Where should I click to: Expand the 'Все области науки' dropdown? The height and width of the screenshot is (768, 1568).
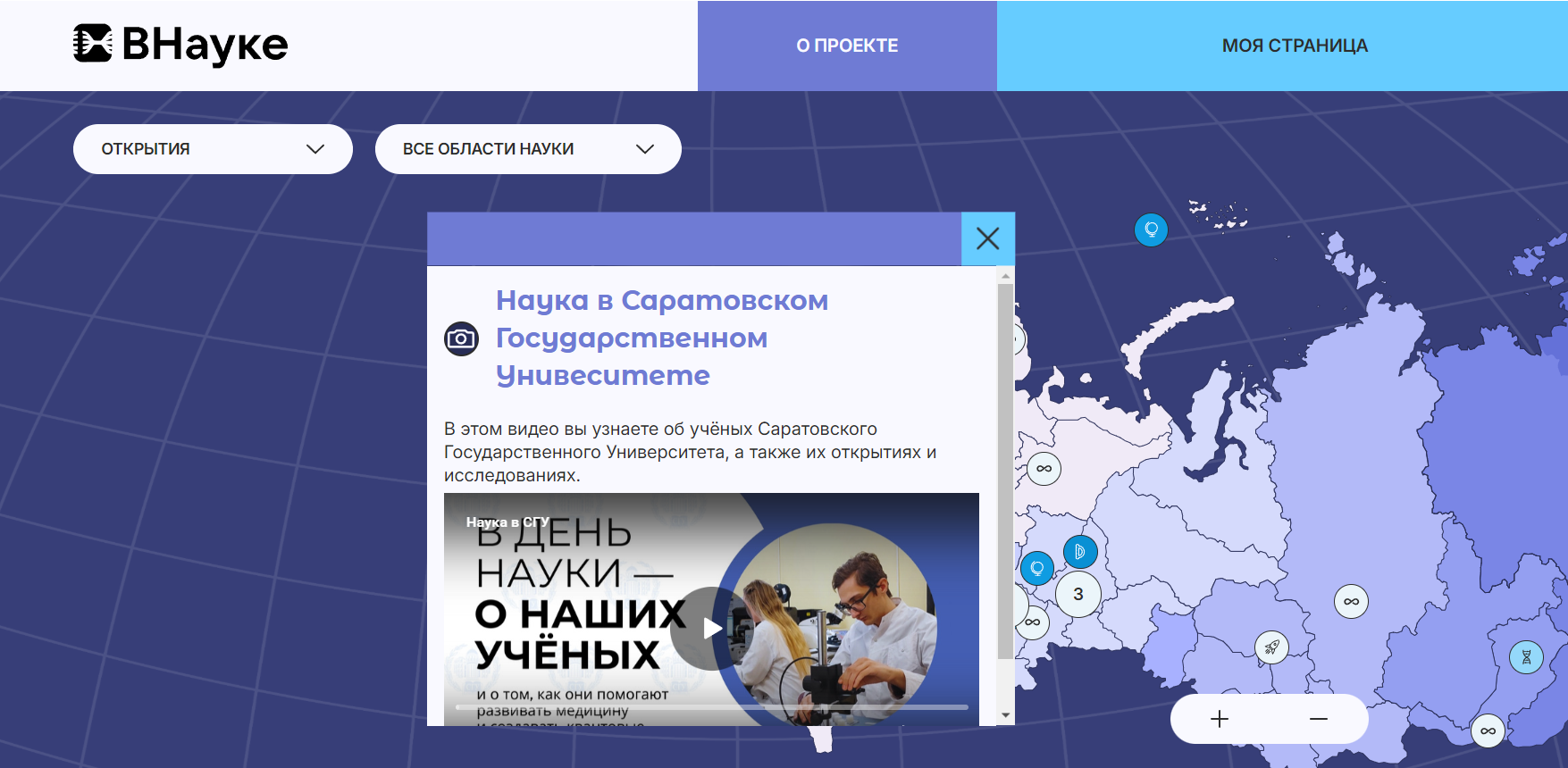528,149
